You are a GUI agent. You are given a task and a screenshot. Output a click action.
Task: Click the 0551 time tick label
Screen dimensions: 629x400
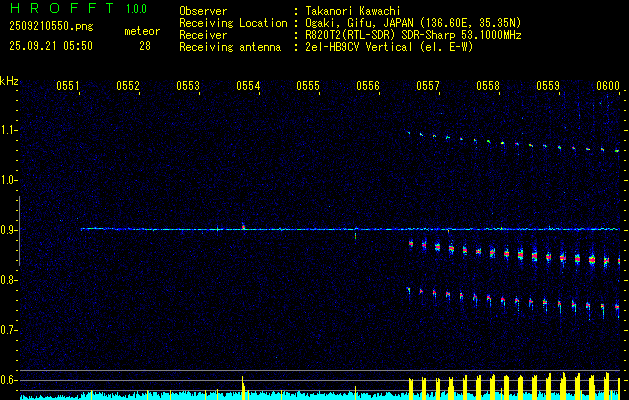pyautogui.click(x=68, y=87)
